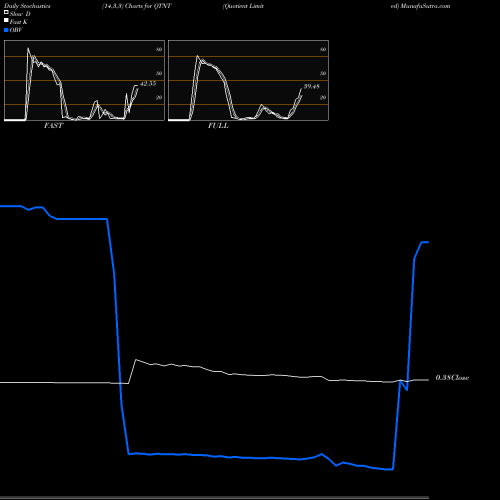Click the FAST chart caption
Image resolution: width=500 pixels, height=500 pixels.
click(x=53, y=126)
